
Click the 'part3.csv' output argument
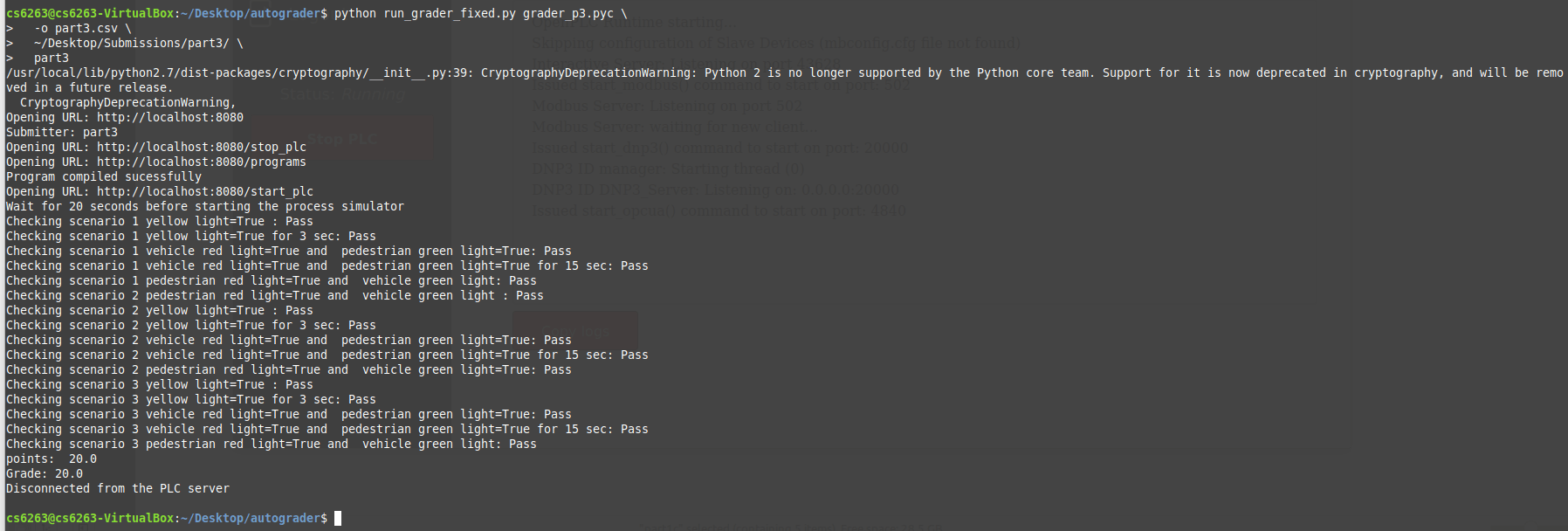click(x=86, y=28)
